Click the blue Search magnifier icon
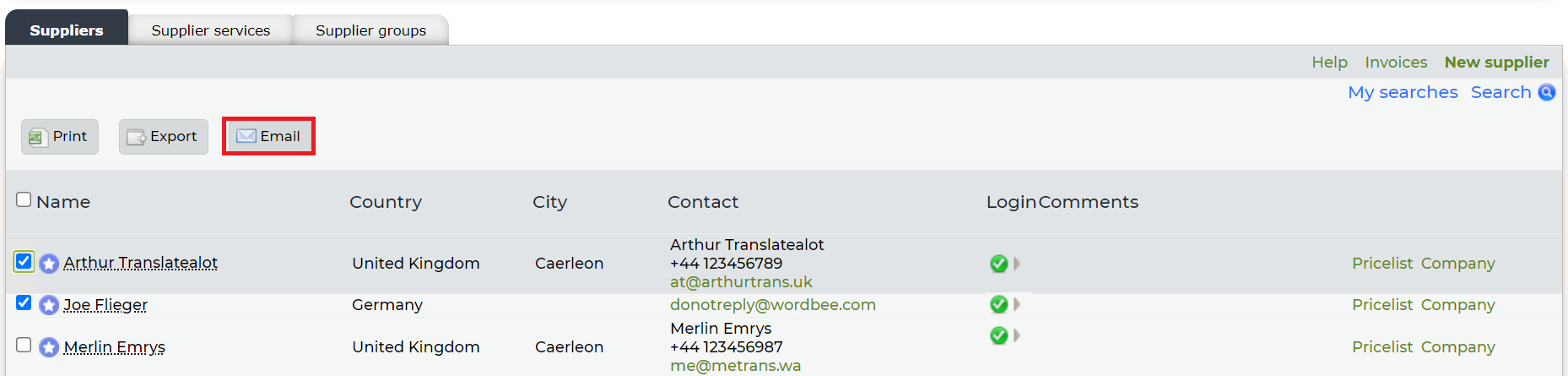This screenshot has width=1568, height=376. pyautogui.click(x=1547, y=92)
